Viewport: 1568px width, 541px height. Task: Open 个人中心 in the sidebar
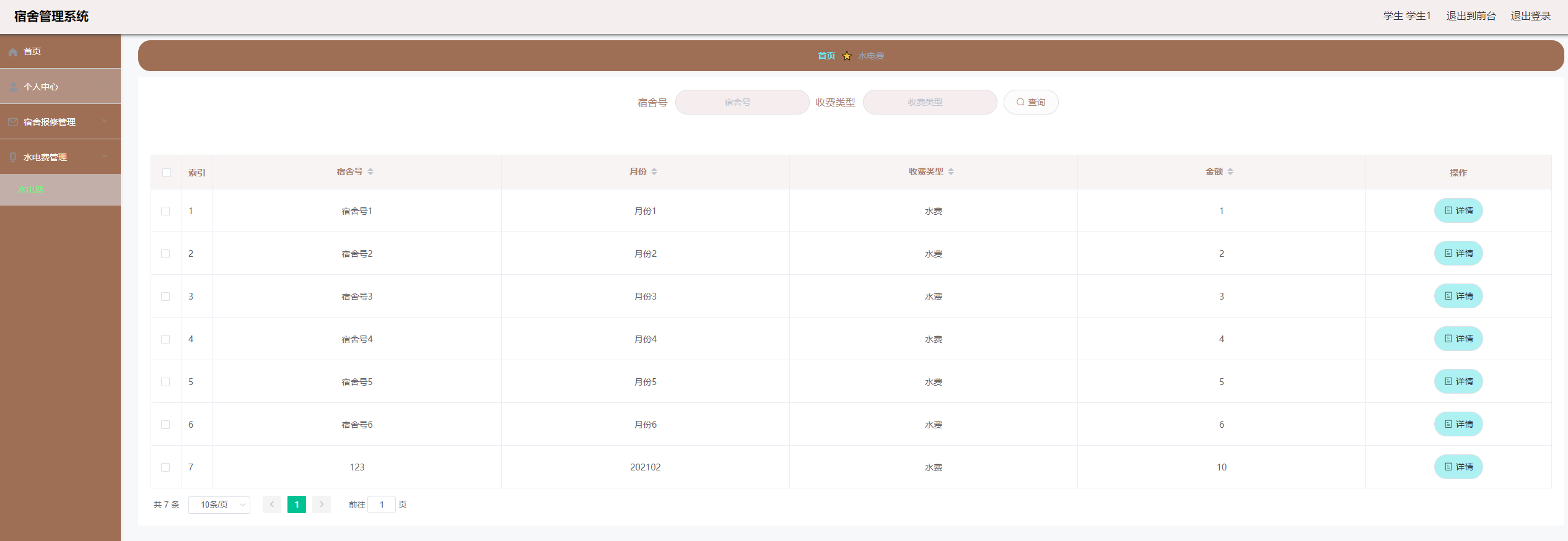pos(60,87)
